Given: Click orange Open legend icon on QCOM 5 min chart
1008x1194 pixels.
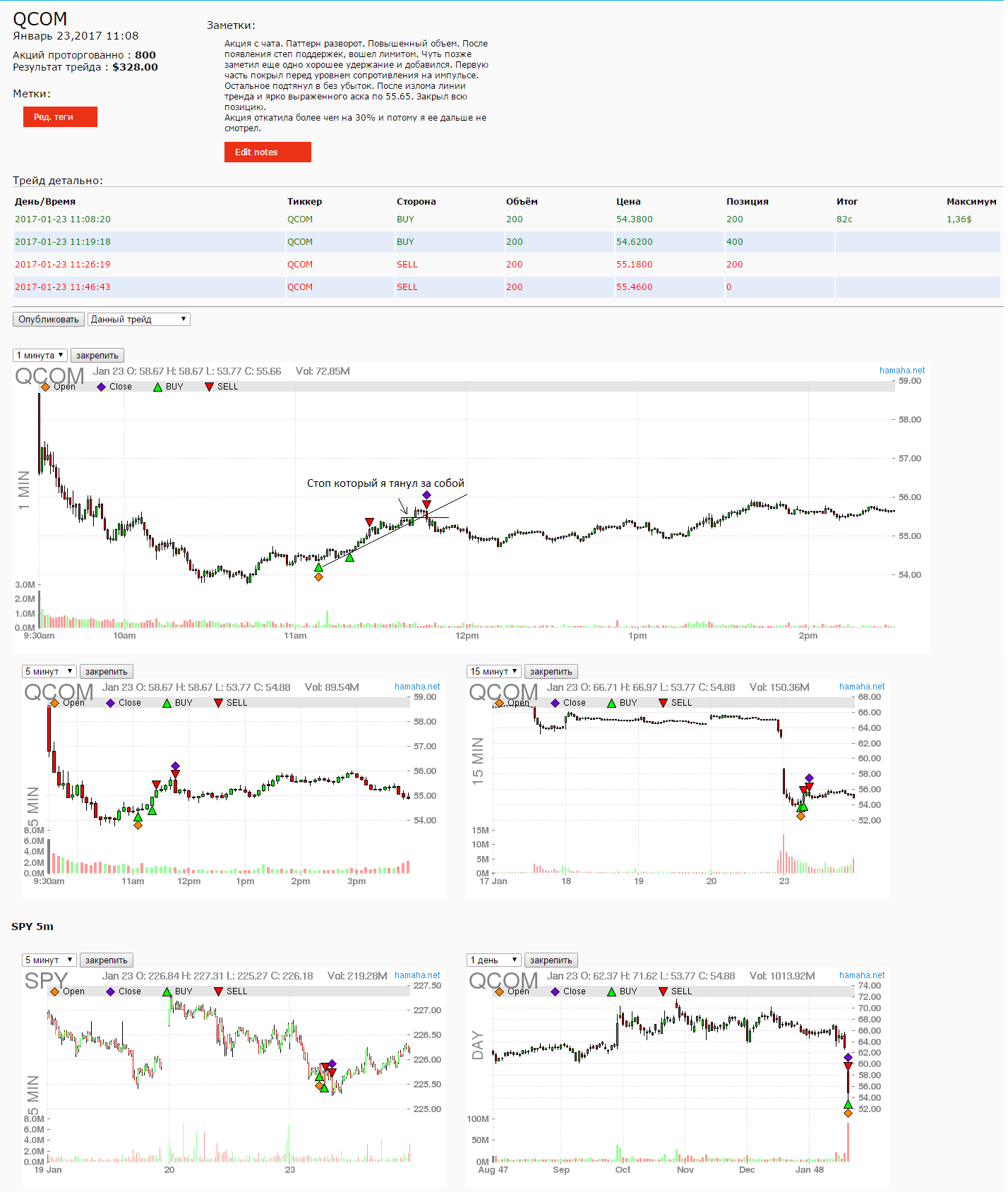Looking at the screenshot, I should pos(54,703).
